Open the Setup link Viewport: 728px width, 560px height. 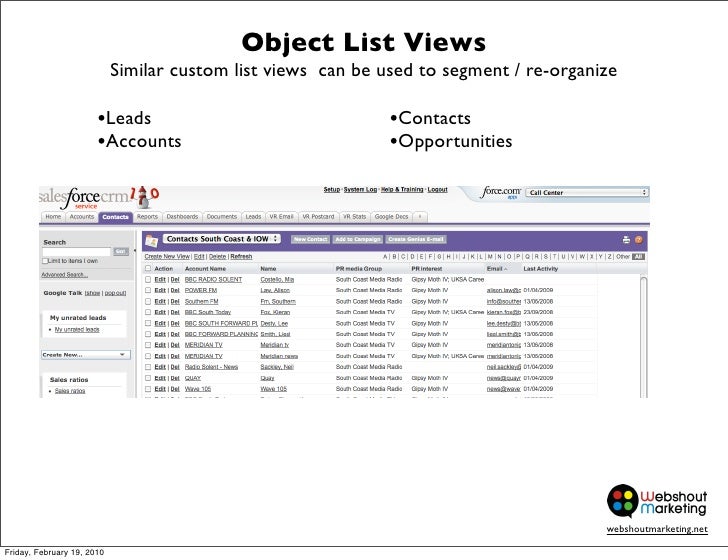[332, 189]
